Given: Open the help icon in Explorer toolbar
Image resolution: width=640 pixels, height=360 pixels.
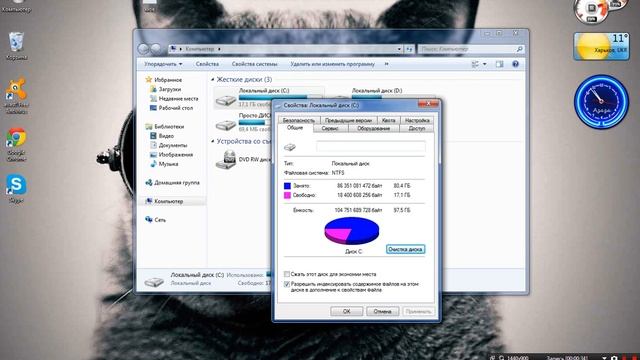Looking at the screenshot, I should [515, 64].
